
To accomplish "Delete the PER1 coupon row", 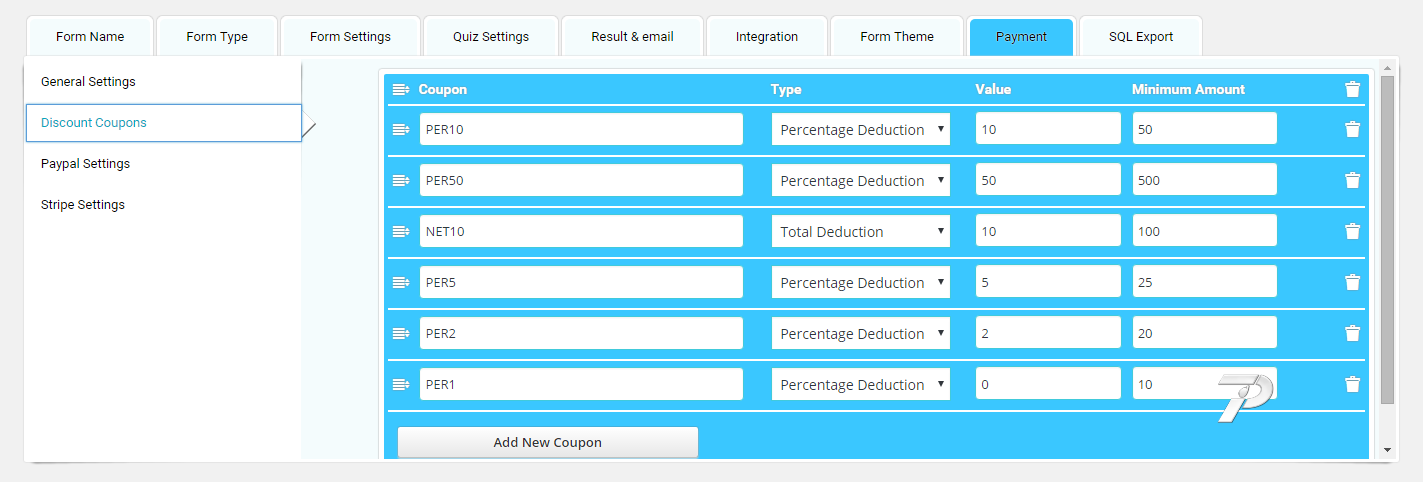I will [1352, 384].
